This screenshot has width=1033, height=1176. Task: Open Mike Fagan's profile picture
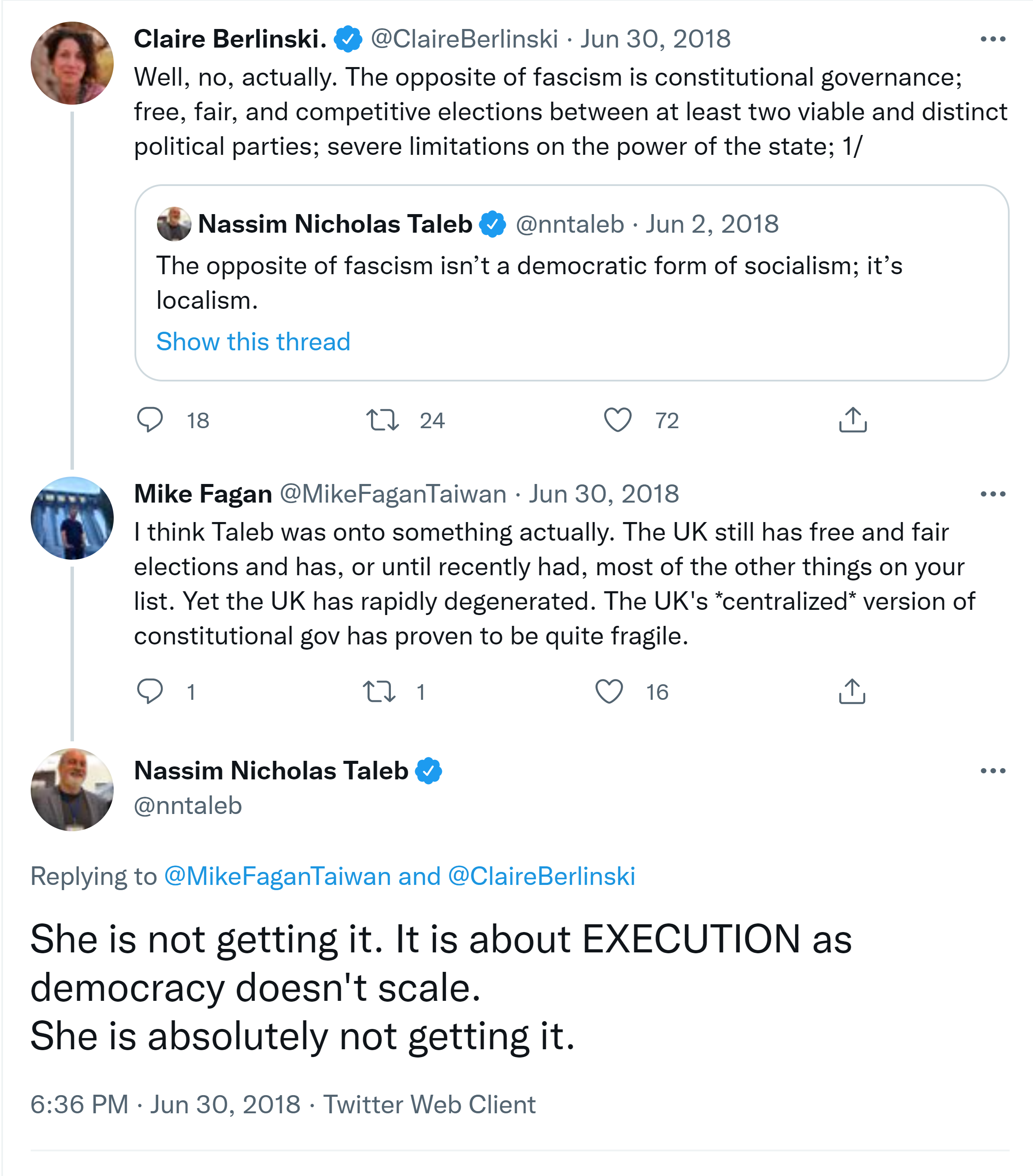72,518
